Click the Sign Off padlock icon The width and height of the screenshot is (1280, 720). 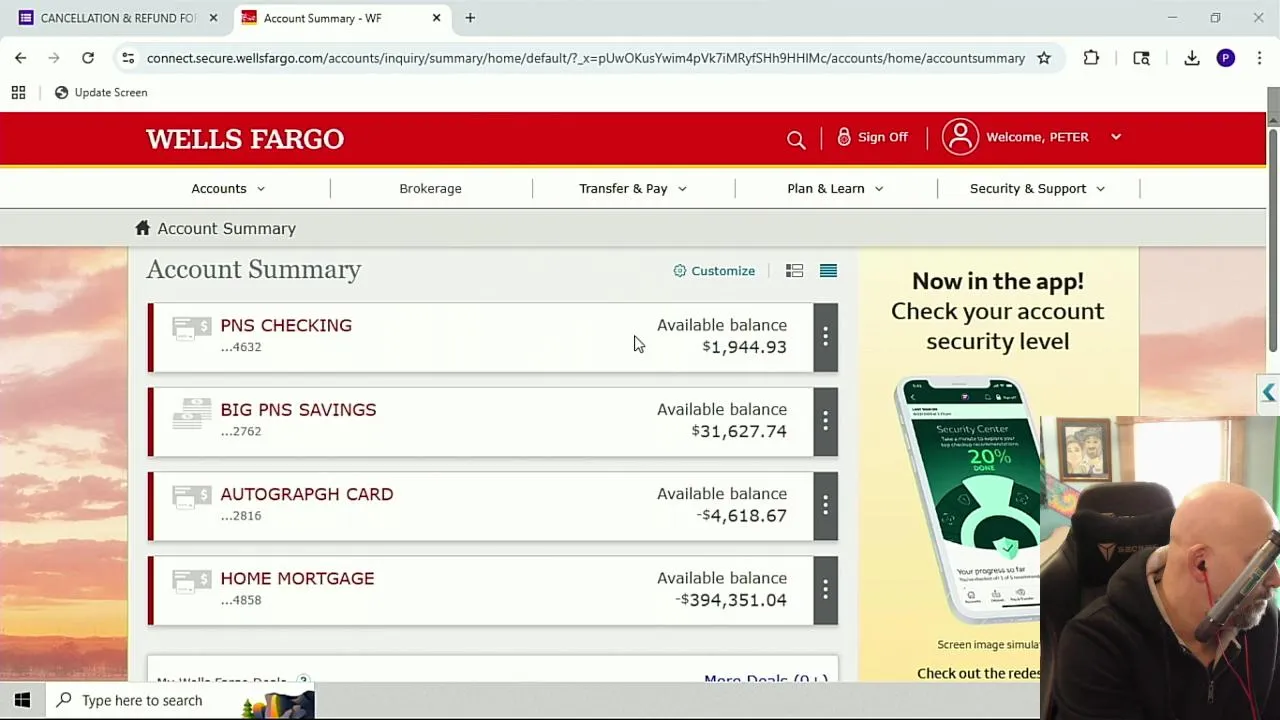pos(844,137)
